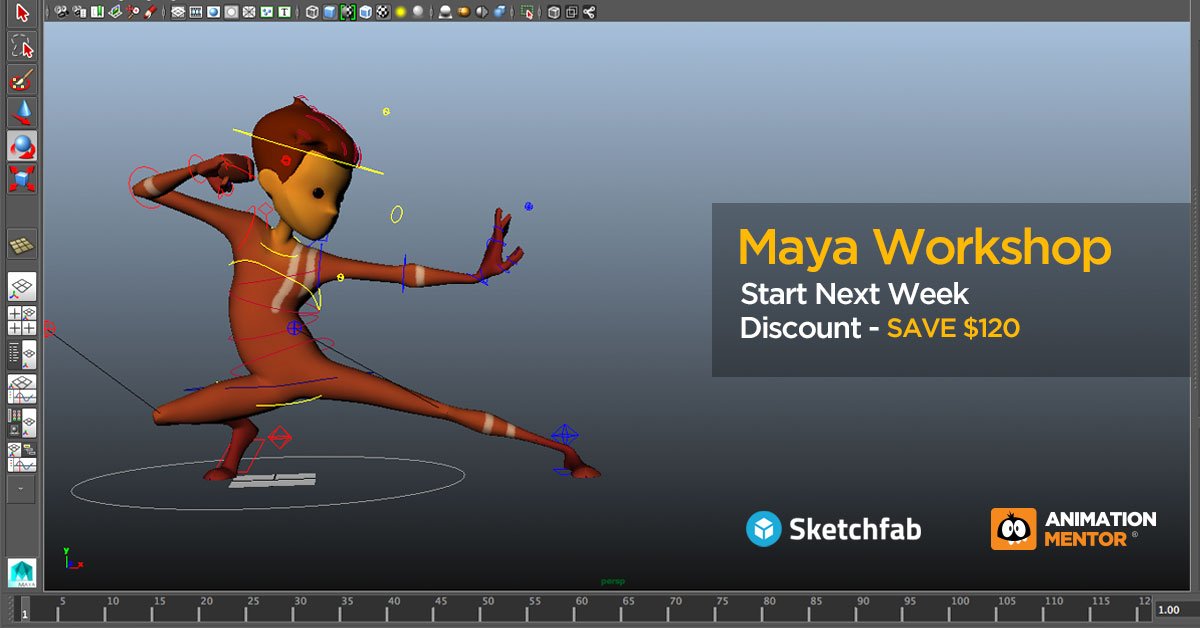Choose the Paint Selection tool

tap(22, 79)
